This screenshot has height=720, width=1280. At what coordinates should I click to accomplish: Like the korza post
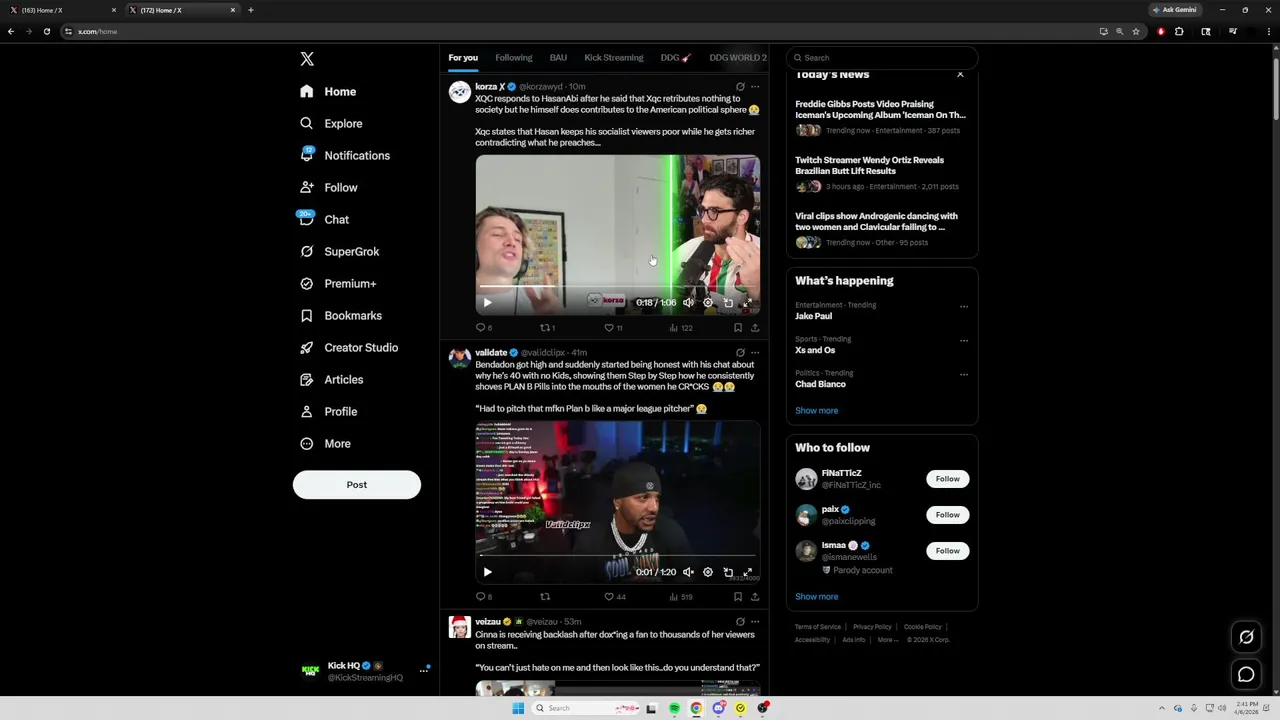pyautogui.click(x=613, y=327)
